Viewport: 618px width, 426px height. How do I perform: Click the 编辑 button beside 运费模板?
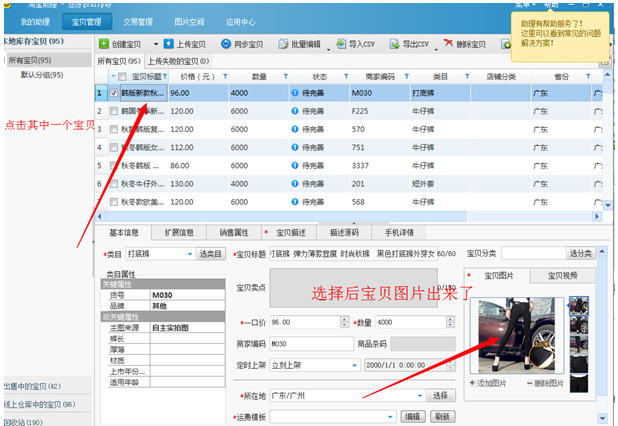pos(413,417)
